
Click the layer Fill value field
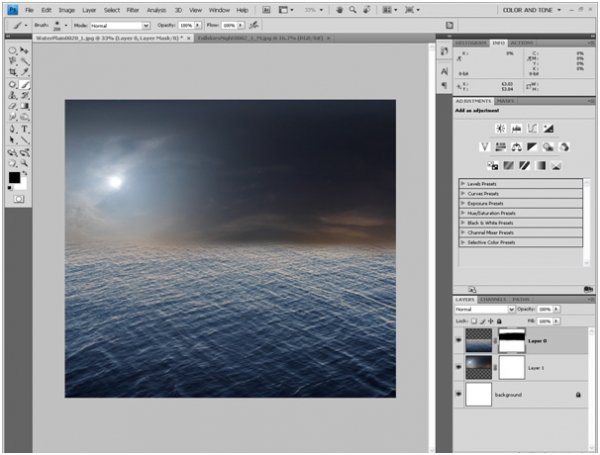tap(545, 321)
